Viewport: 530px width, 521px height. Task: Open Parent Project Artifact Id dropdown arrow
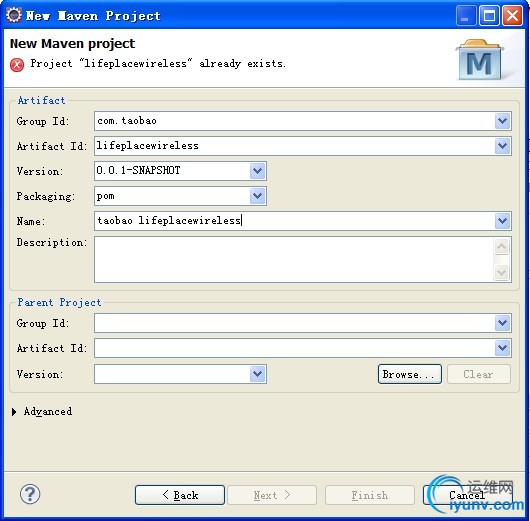tap(503, 348)
